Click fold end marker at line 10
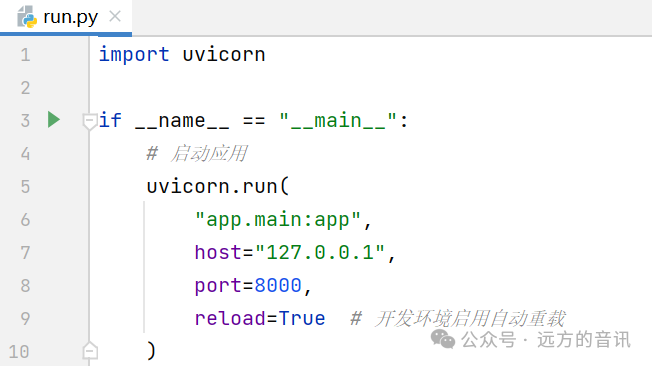 pyautogui.click(x=90, y=350)
